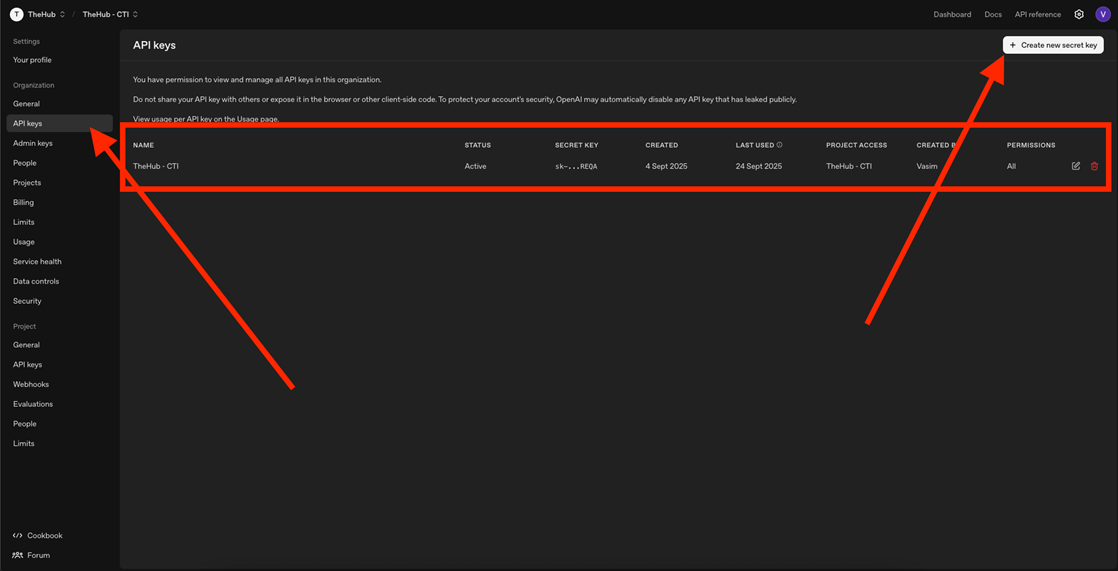This screenshot has width=1118, height=571.
Task: Click the settings gear icon in header
Action: click(1078, 15)
